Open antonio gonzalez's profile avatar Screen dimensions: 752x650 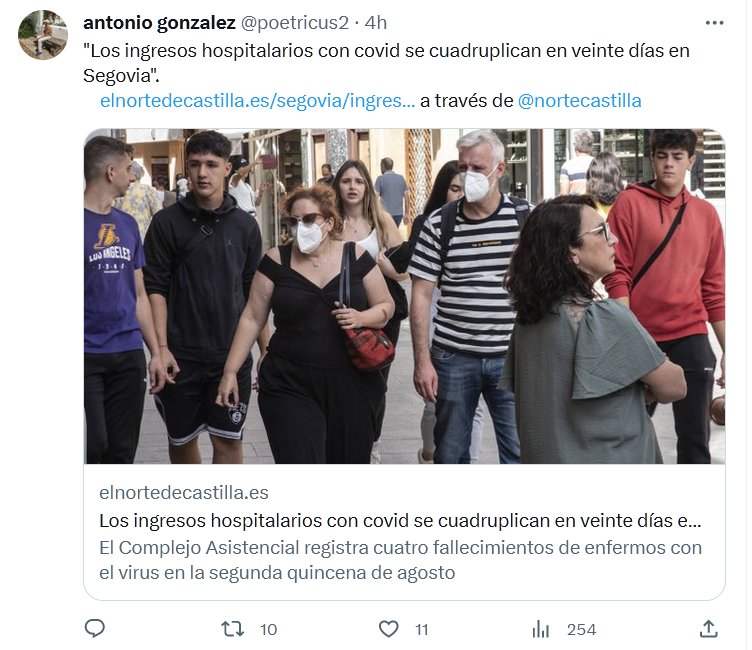click(43, 35)
